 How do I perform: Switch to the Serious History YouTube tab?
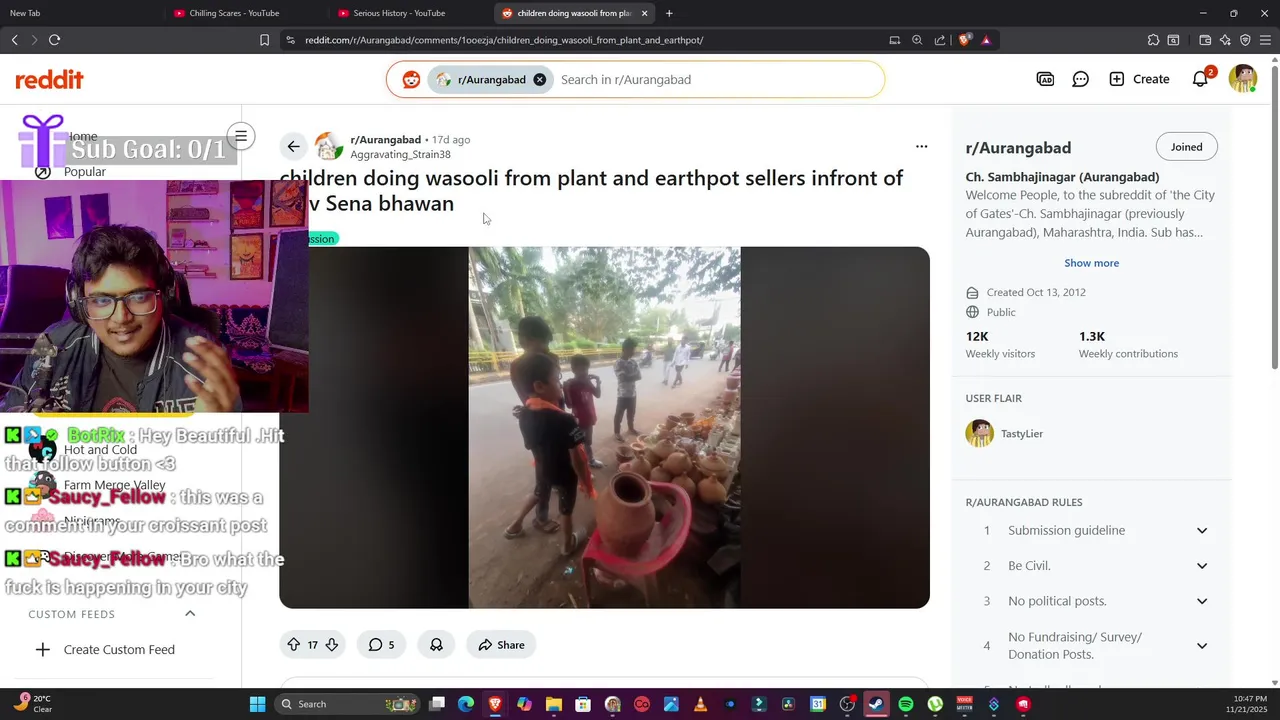(399, 13)
